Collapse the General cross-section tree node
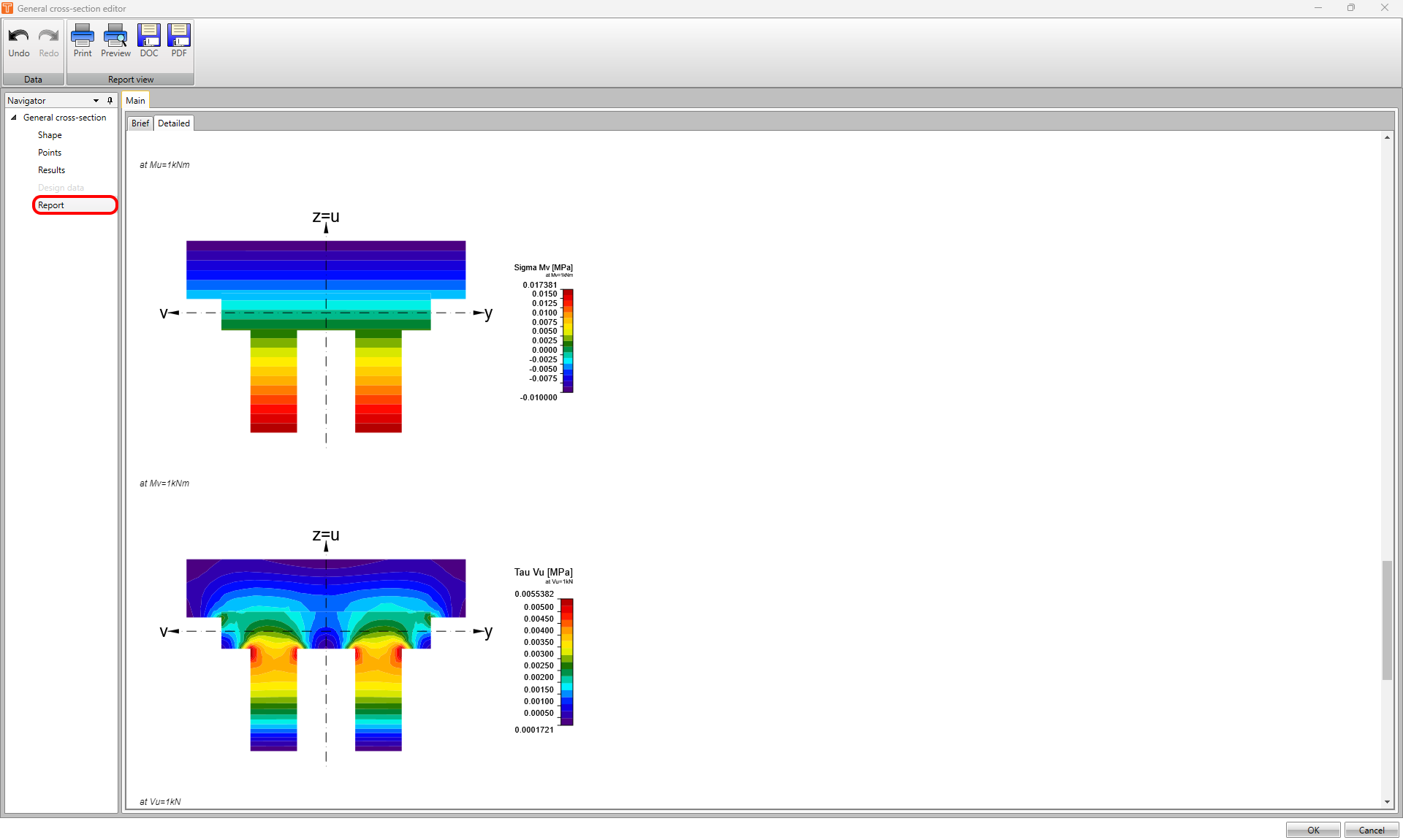Image resolution: width=1403 pixels, height=840 pixels. [14, 118]
